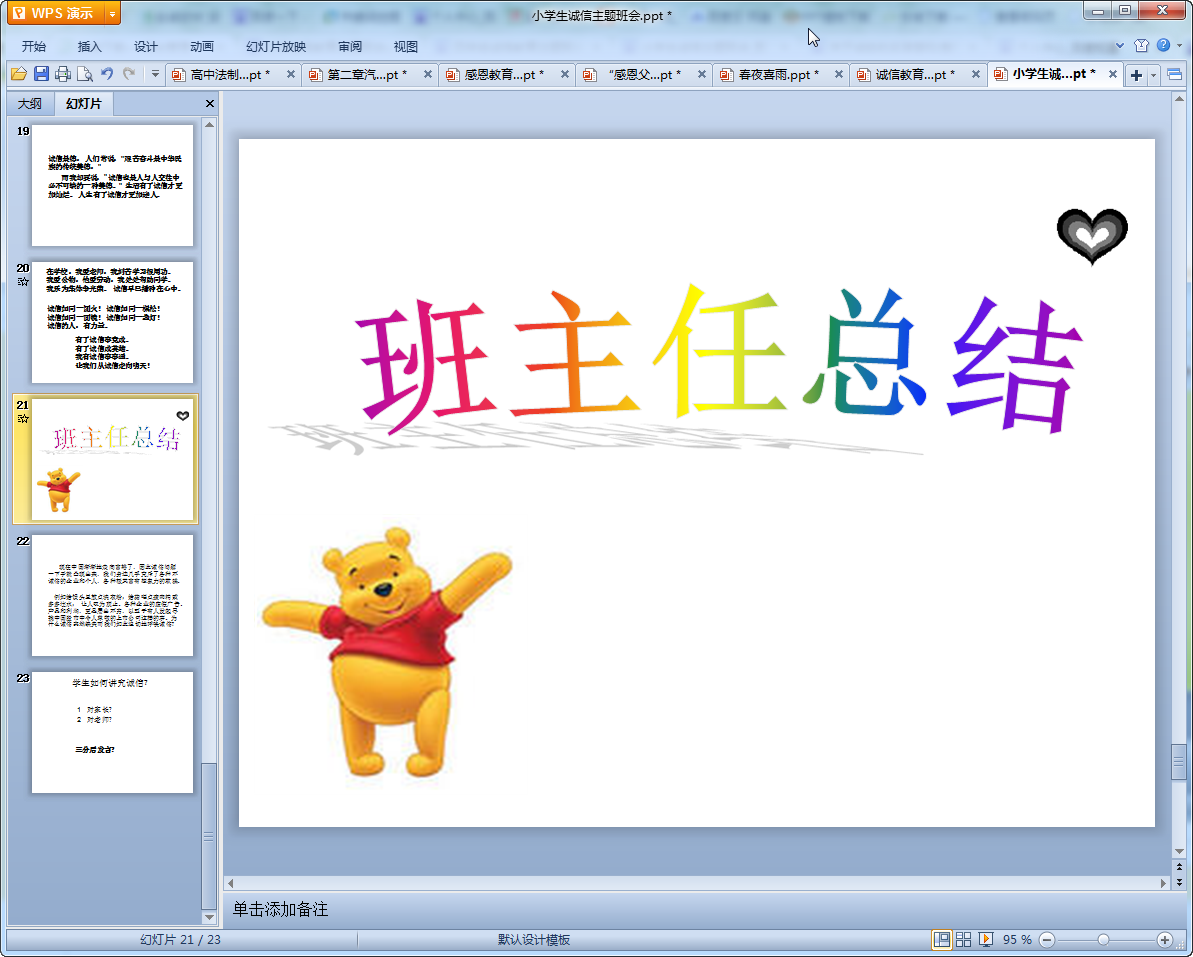Select slide 23 thumbnail
Screen dimensions: 1193x957
[x=113, y=732]
